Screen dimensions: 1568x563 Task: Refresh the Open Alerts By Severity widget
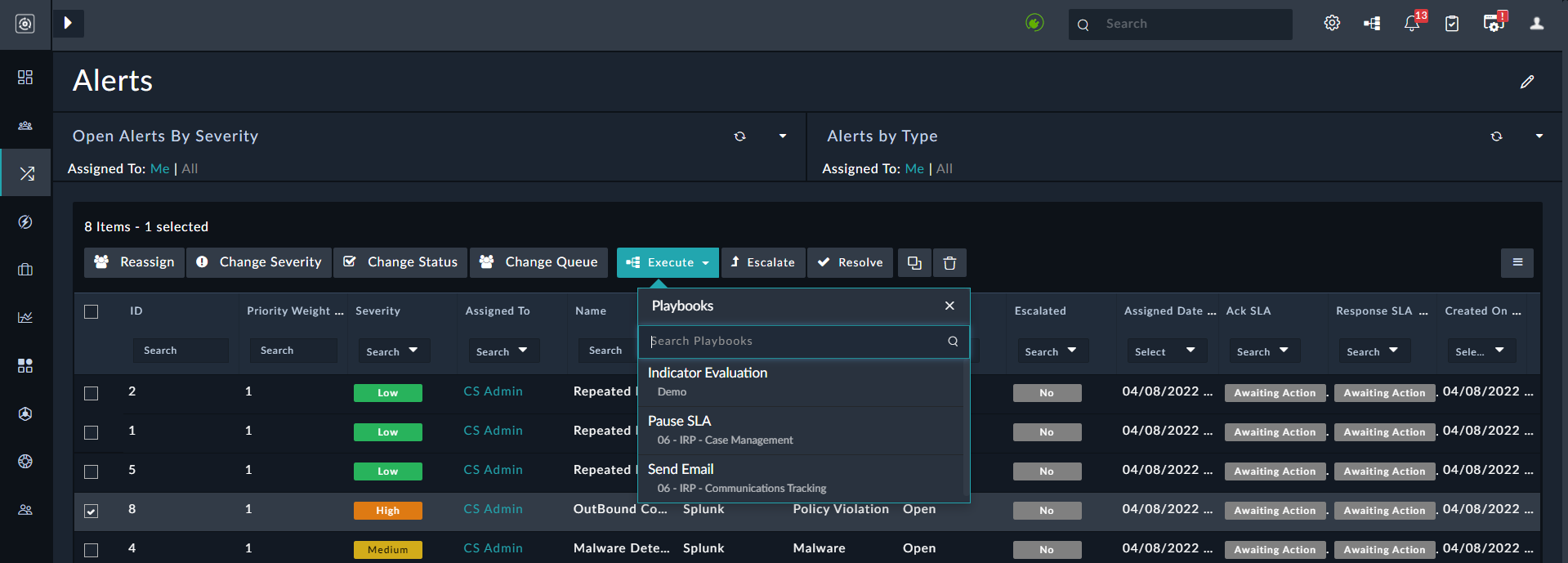click(x=740, y=136)
